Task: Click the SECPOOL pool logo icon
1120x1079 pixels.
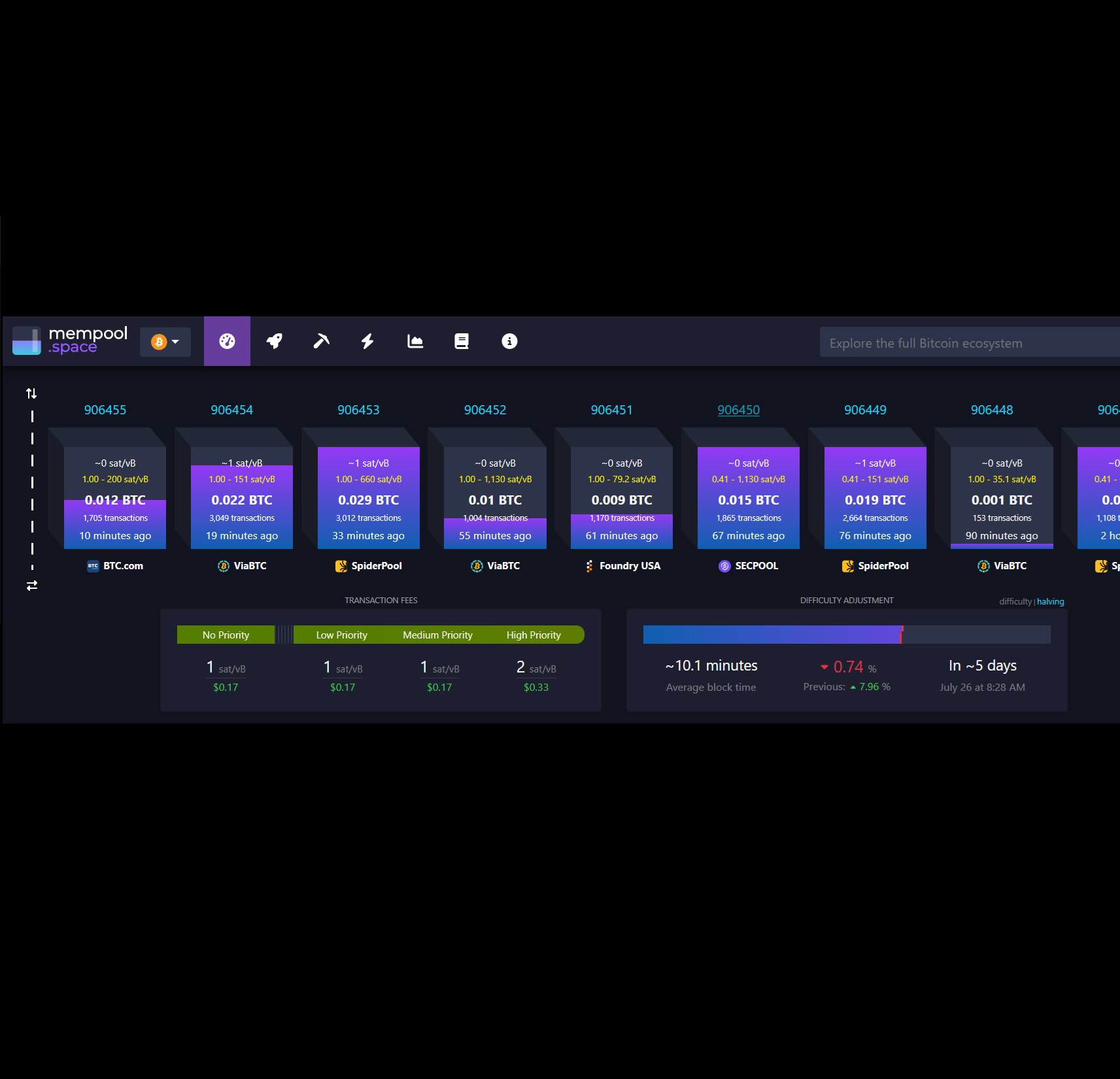Action: [x=724, y=566]
